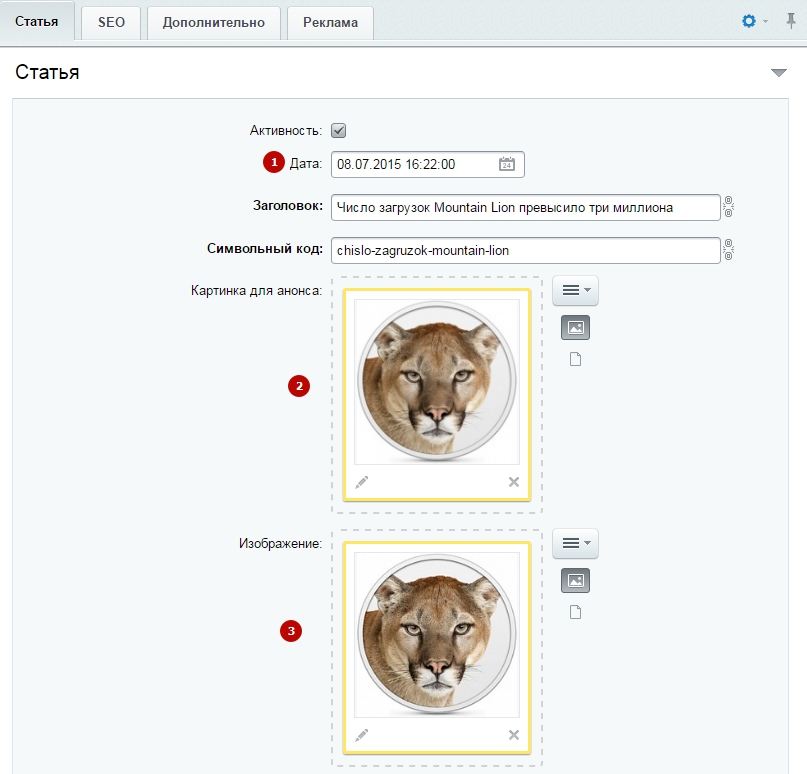The height and width of the screenshot is (774, 807).
Task: Open the Дополнительно tab
Action: click(x=214, y=23)
